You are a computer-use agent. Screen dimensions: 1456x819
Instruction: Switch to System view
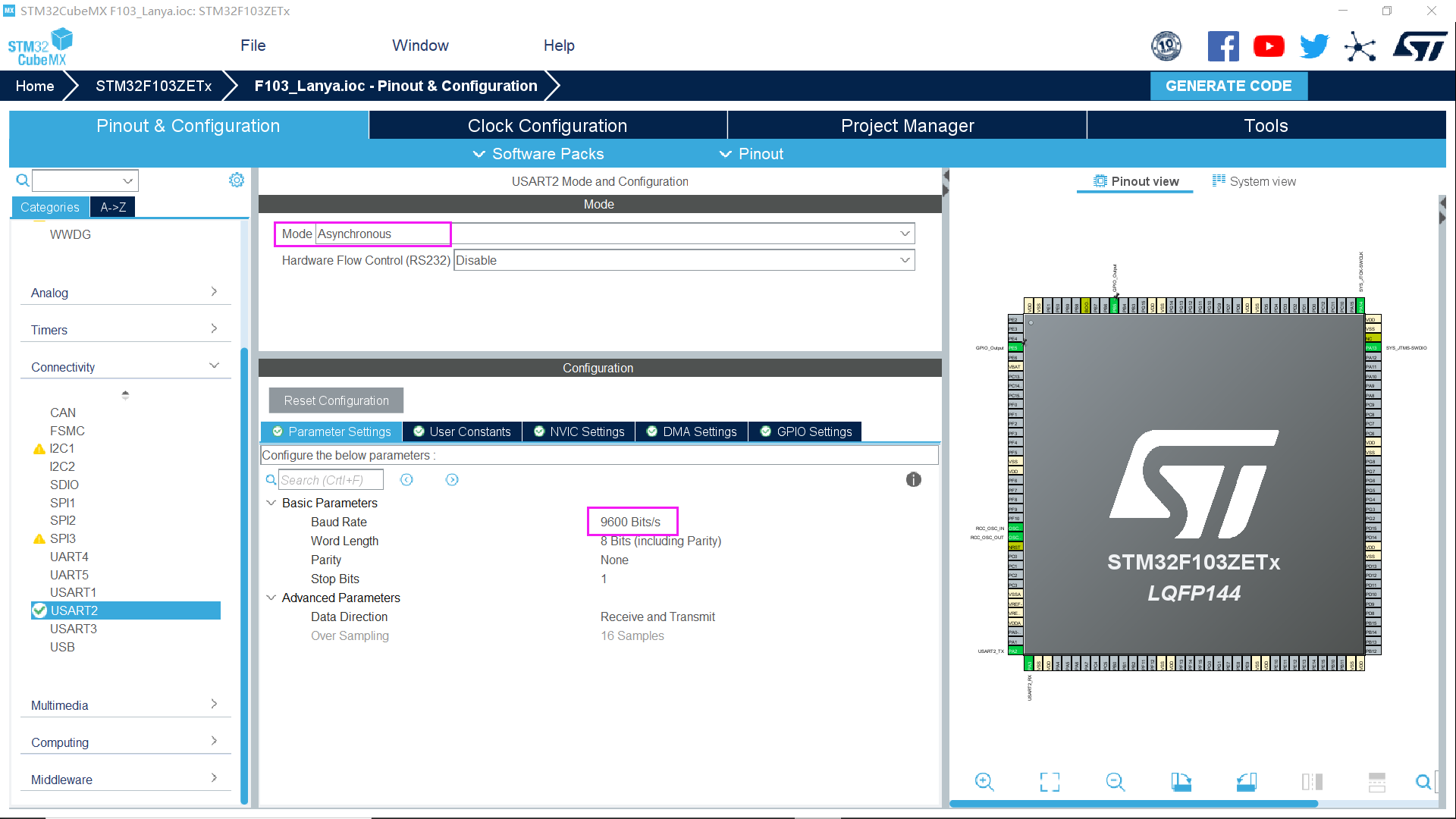pos(1254,181)
